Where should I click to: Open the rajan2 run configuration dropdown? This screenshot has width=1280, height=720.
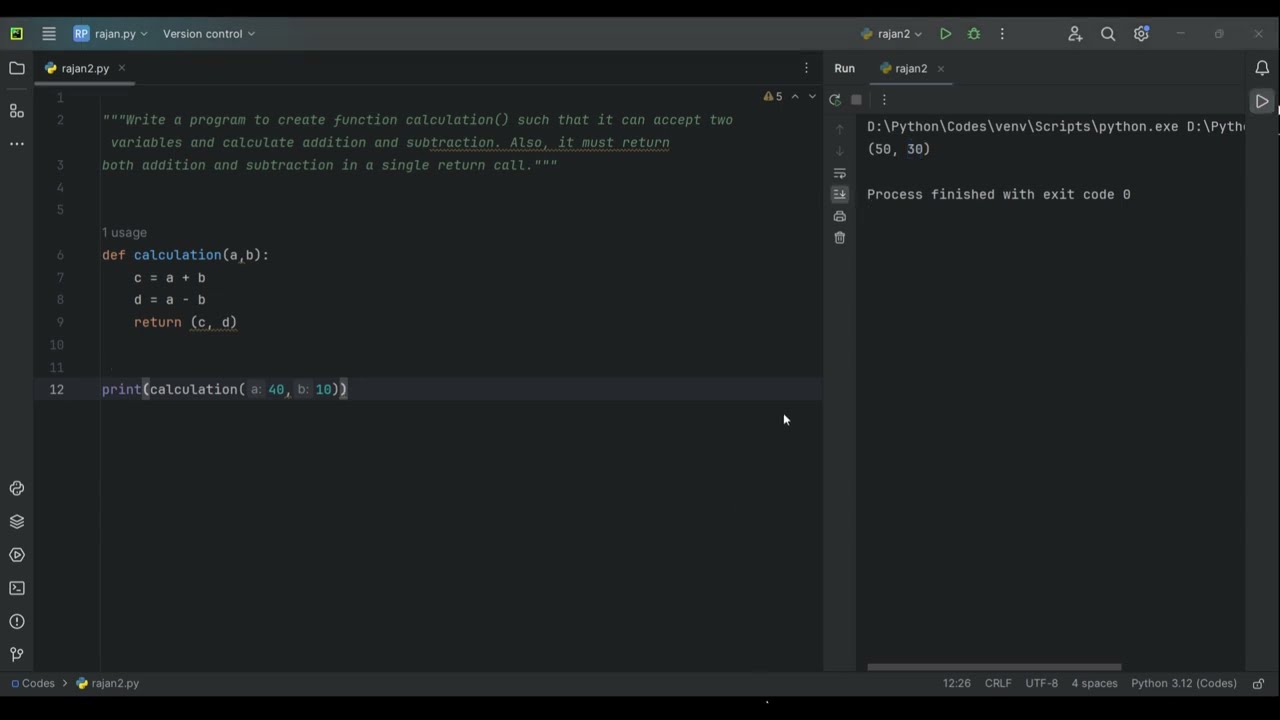coord(892,34)
